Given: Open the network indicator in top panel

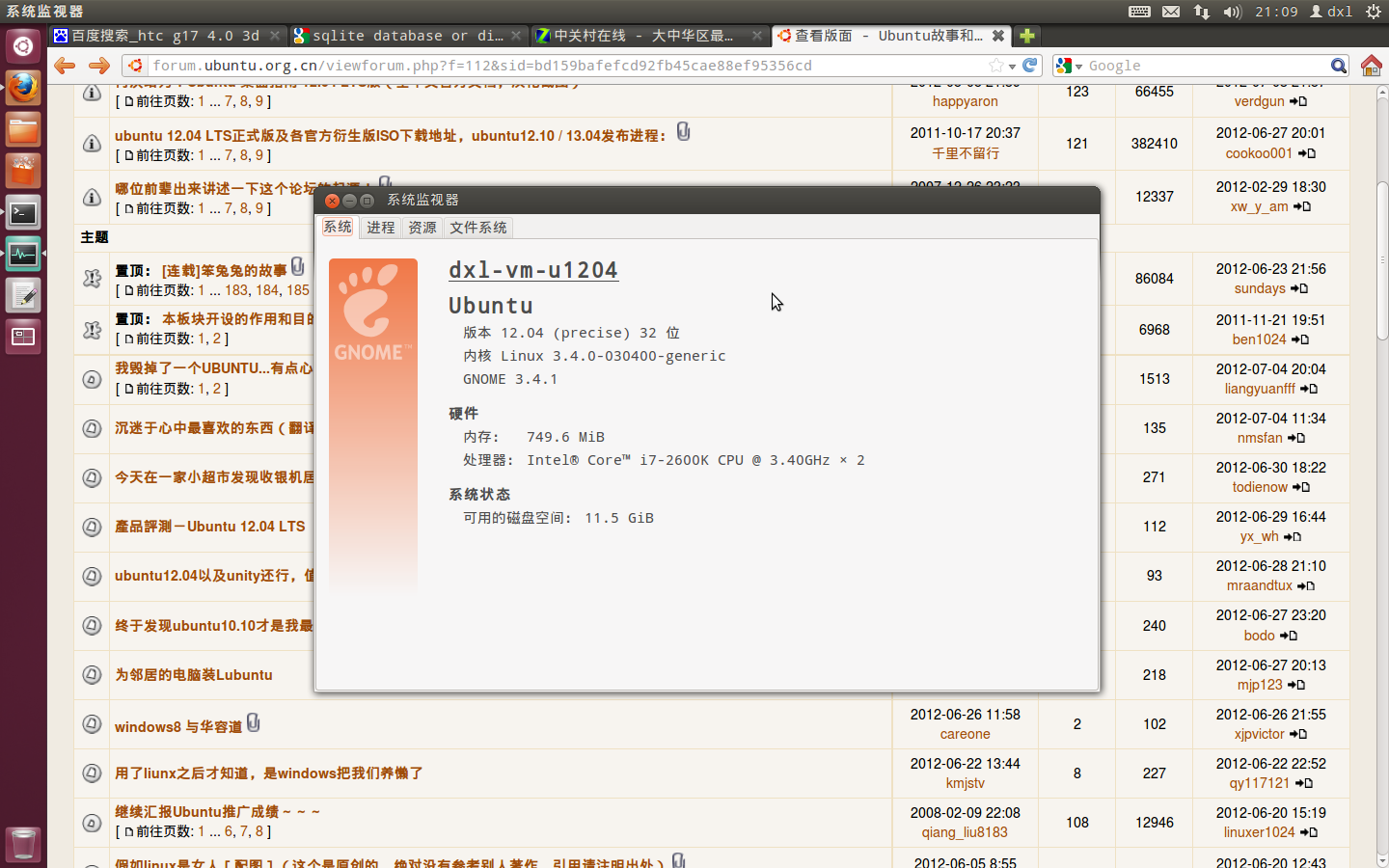Looking at the screenshot, I should (1202, 12).
